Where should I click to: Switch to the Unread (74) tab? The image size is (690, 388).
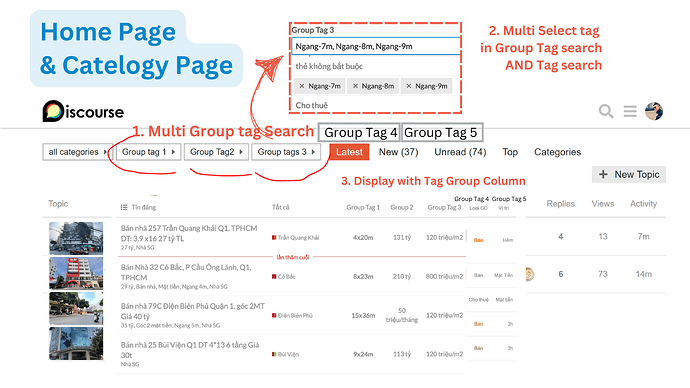coord(460,152)
